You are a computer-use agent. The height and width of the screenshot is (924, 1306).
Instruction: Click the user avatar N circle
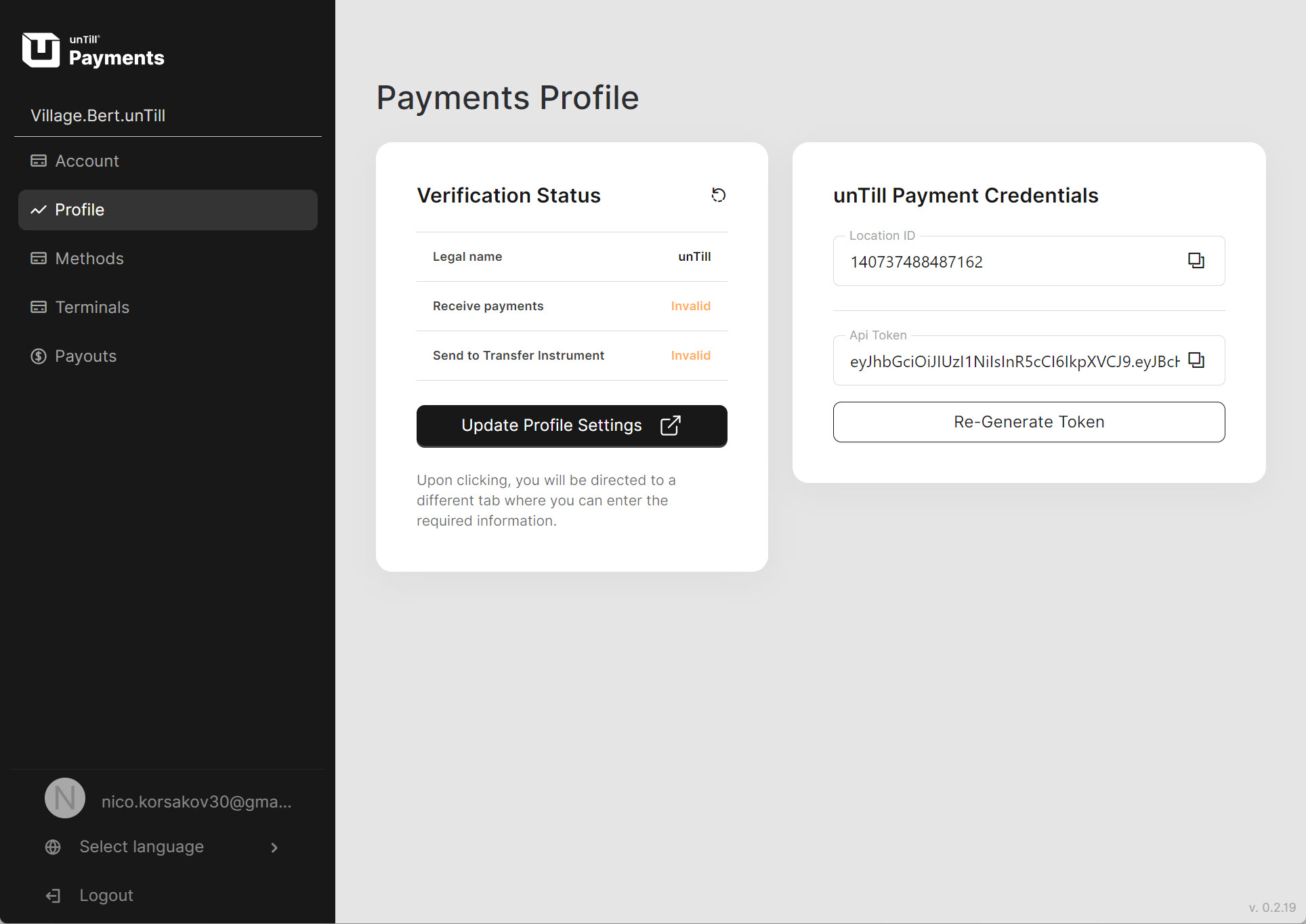tap(65, 798)
